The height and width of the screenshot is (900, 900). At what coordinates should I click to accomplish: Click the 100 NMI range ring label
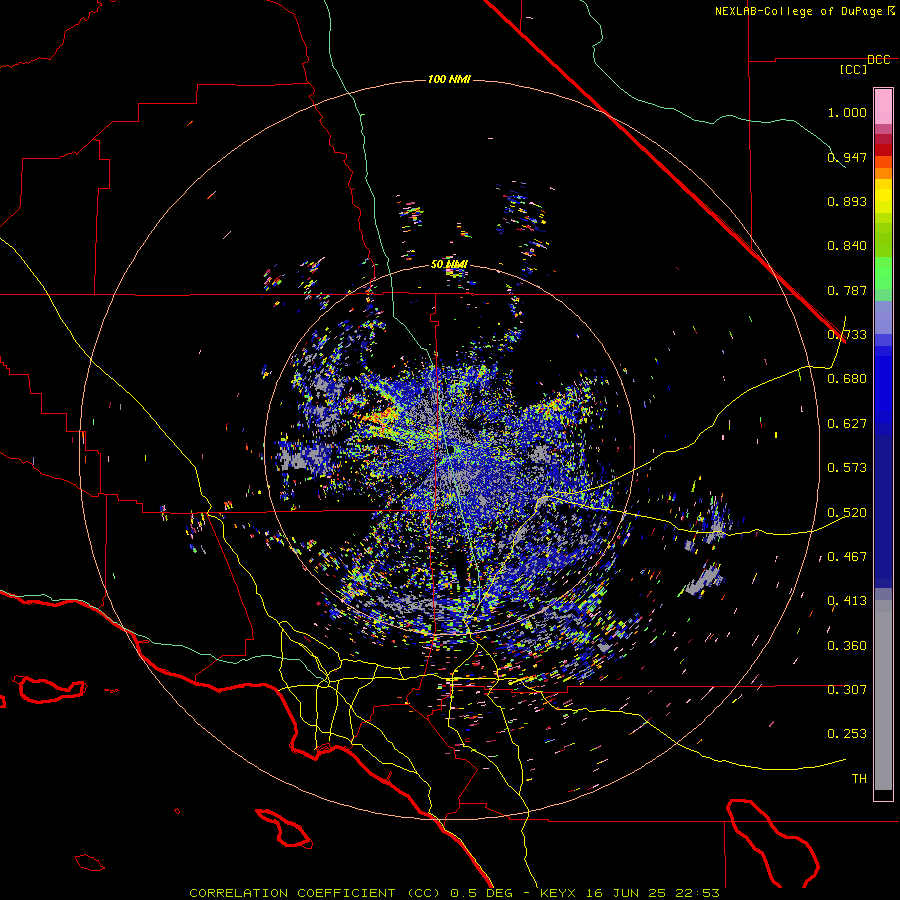click(x=449, y=79)
